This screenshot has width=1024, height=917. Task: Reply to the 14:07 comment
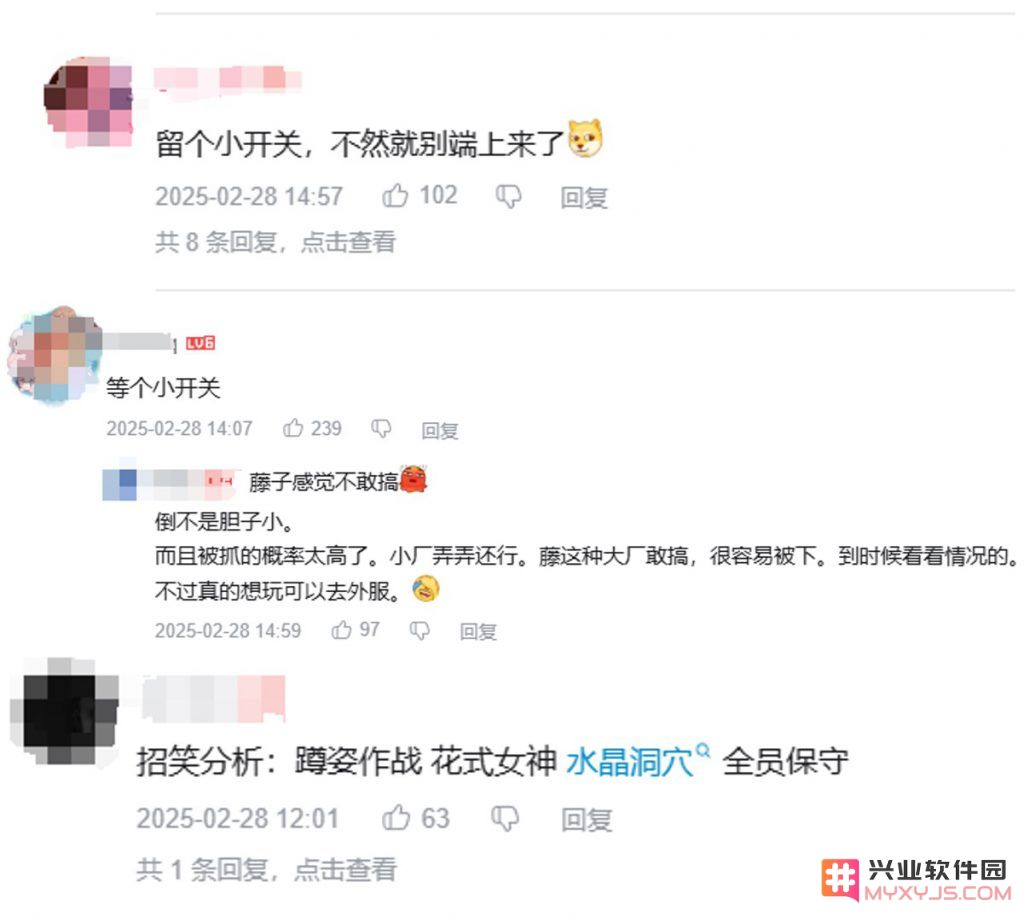coord(440,430)
